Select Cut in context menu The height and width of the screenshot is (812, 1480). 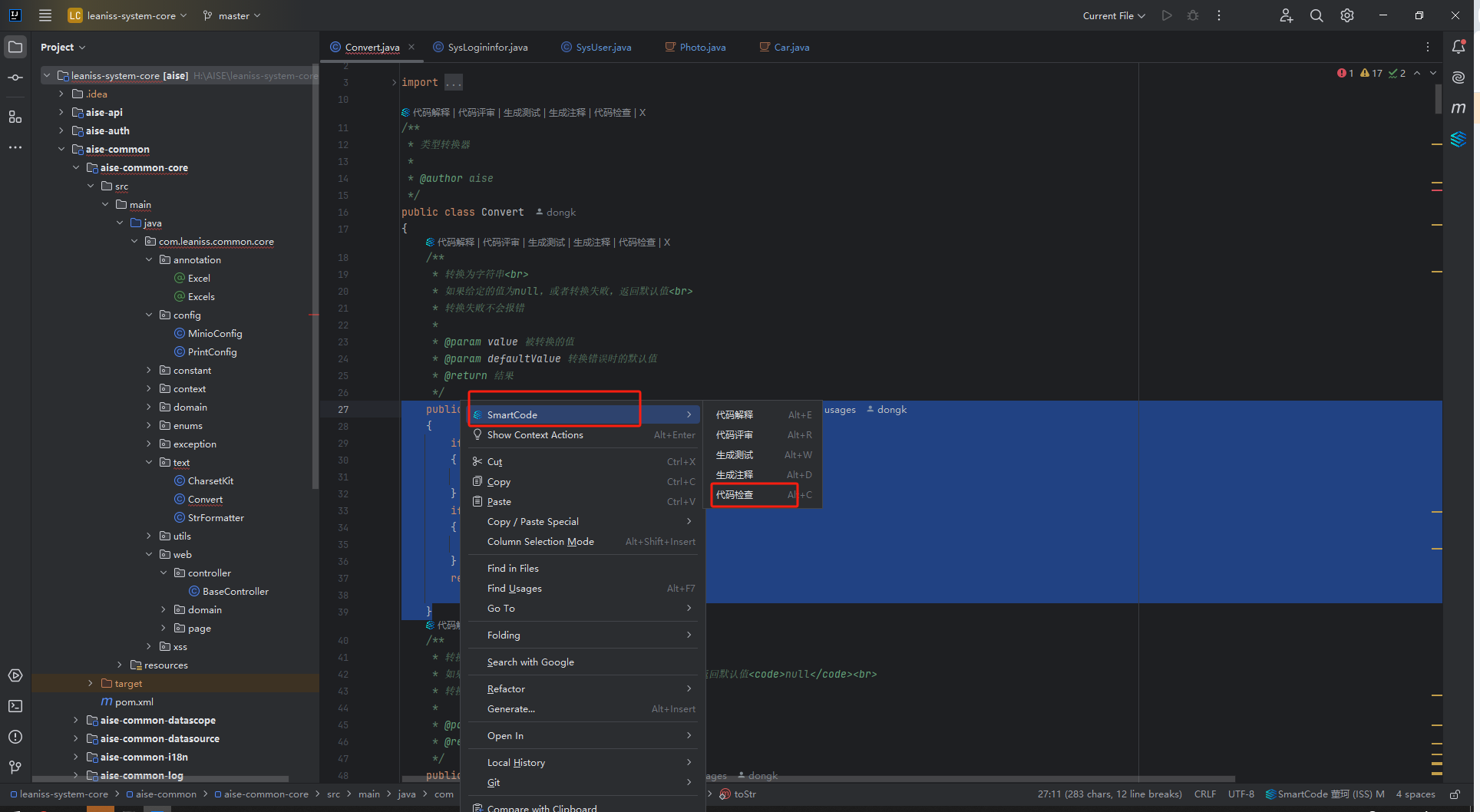pyautogui.click(x=584, y=461)
